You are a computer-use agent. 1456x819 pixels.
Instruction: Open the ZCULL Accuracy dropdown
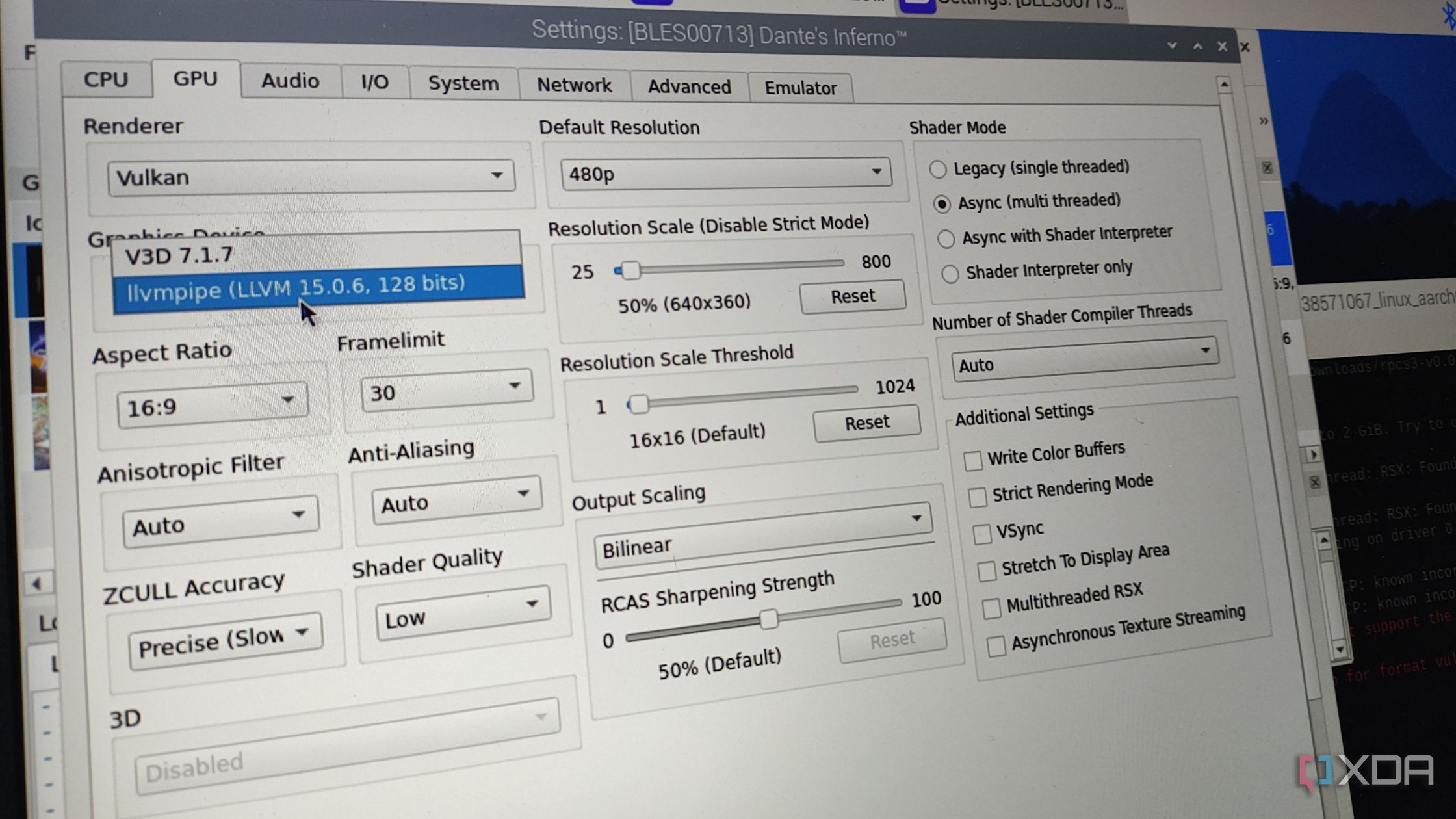click(x=226, y=642)
